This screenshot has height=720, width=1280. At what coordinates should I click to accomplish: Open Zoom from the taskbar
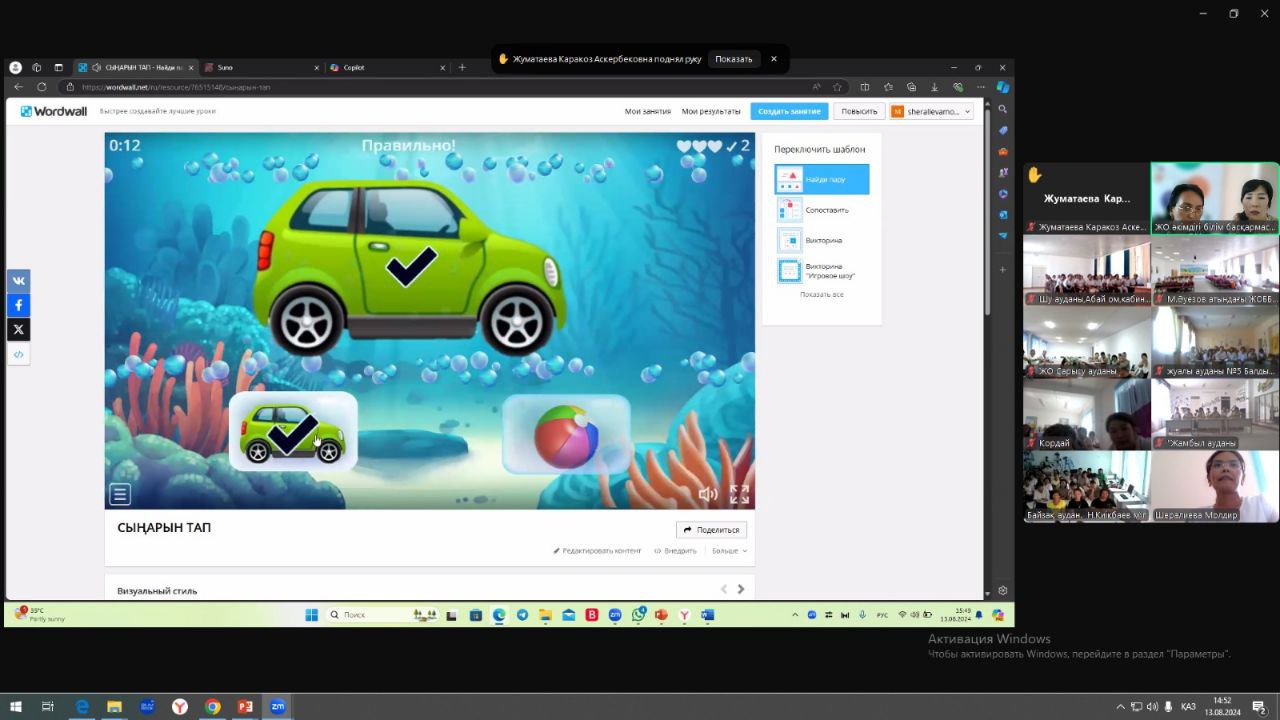(x=278, y=706)
